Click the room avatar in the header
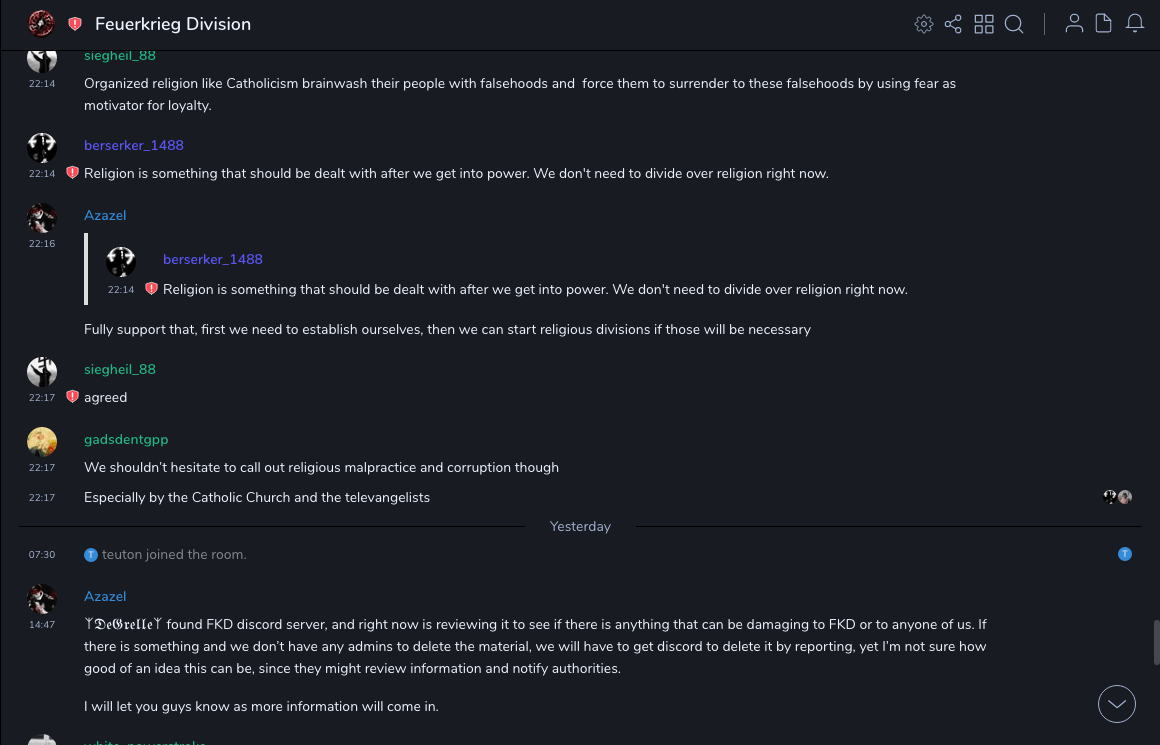 point(41,24)
